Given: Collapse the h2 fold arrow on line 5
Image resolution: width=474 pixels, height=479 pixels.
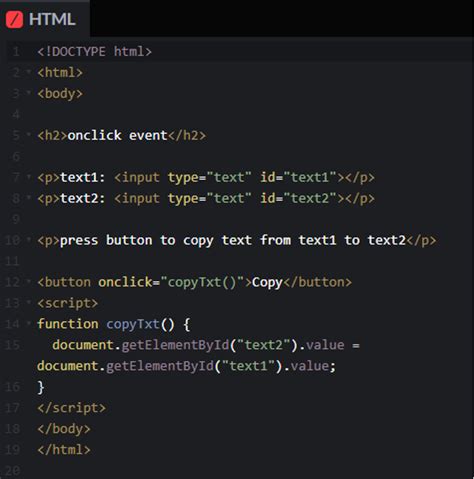Looking at the screenshot, I should tap(29, 135).
